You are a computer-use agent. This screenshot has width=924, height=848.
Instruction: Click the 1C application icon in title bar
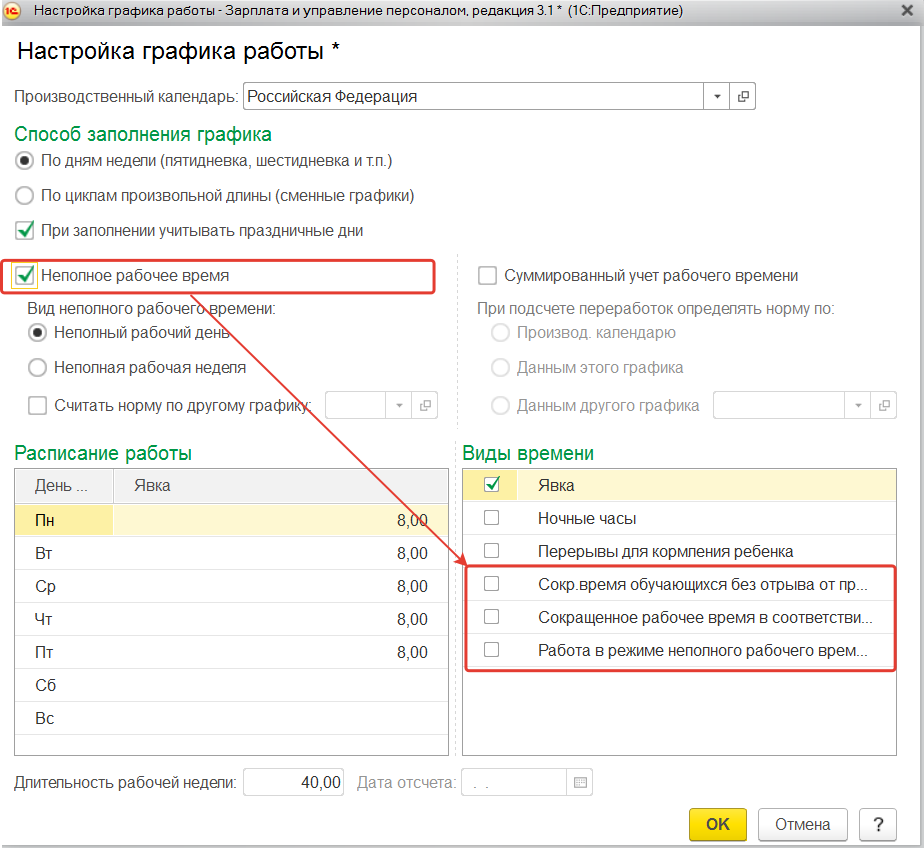click(x=12, y=11)
